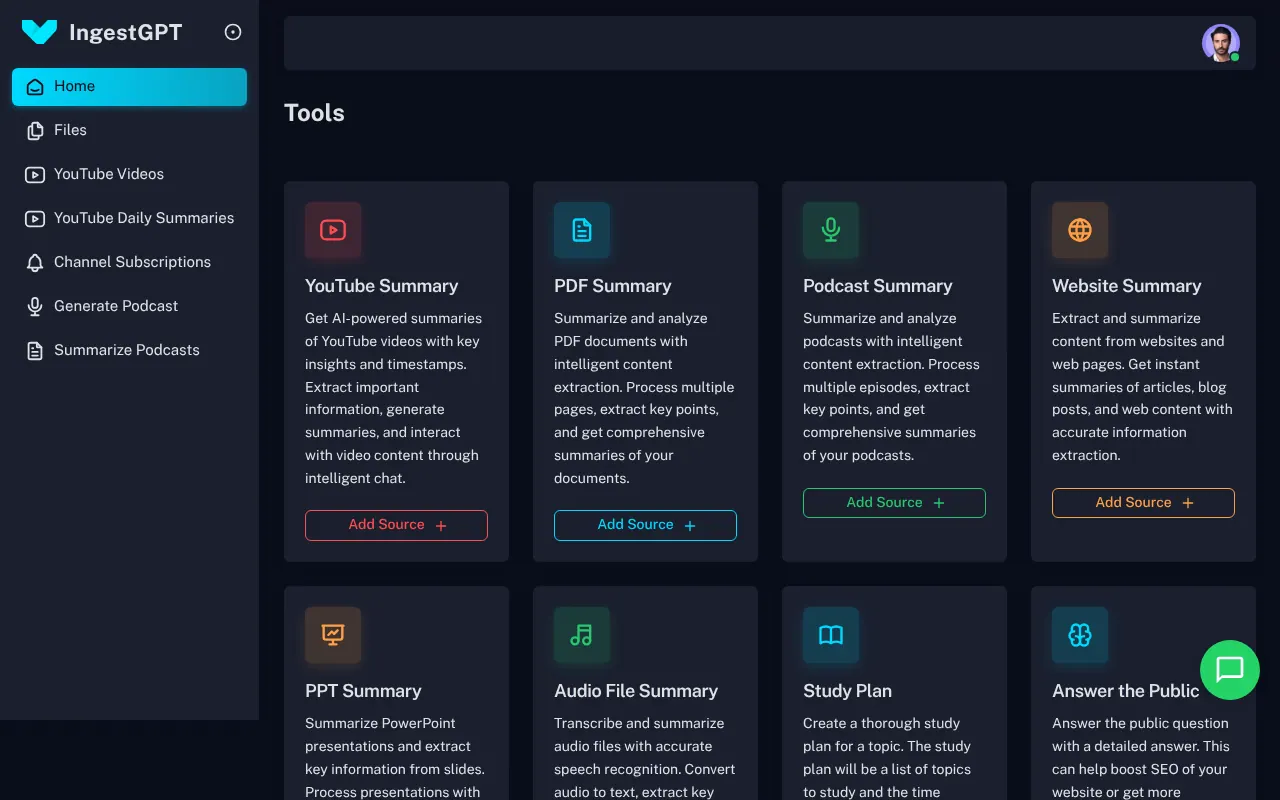Open YouTube Videos in the sidebar

click(129, 175)
